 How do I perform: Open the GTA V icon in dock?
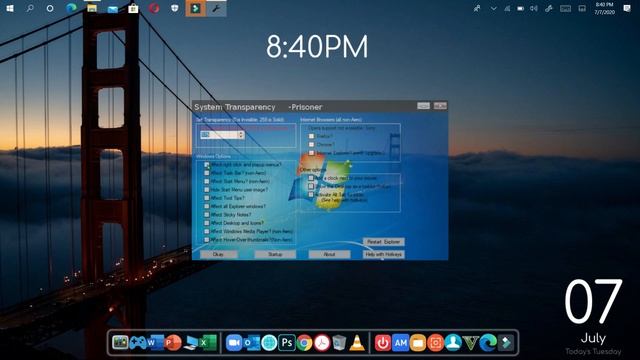(471, 343)
